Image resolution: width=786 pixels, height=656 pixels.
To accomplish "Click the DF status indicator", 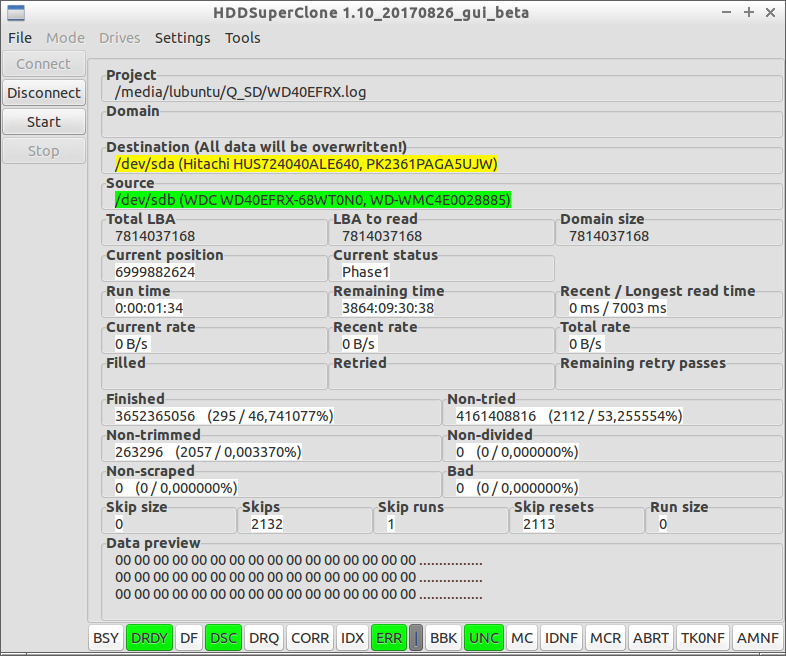I will [188, 638].
